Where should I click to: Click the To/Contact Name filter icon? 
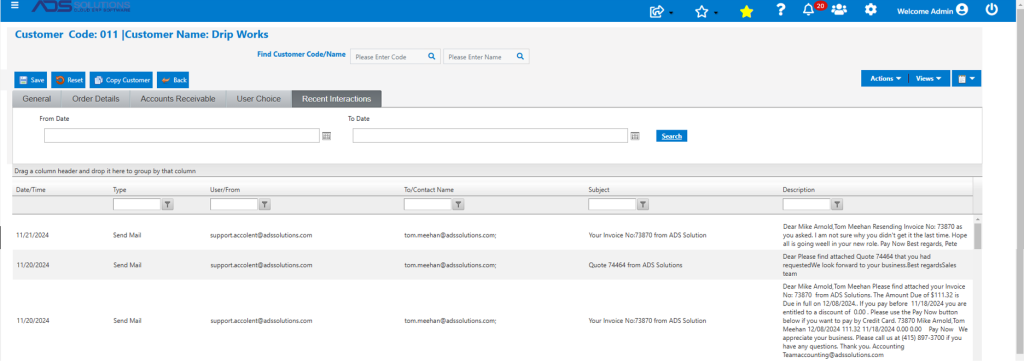tap(458, 204)
